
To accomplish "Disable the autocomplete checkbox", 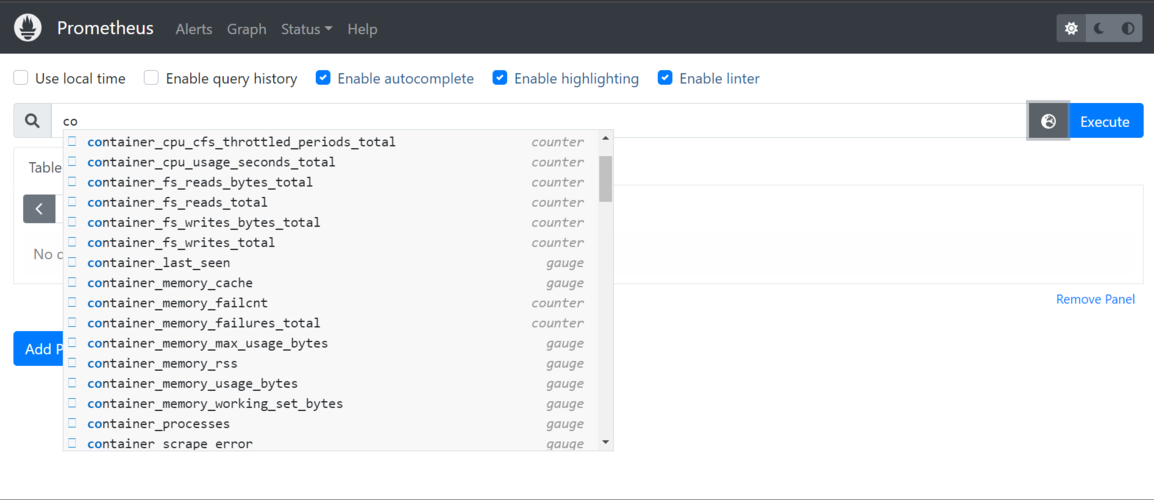I will pyautogui.click(x=322, y=78).
